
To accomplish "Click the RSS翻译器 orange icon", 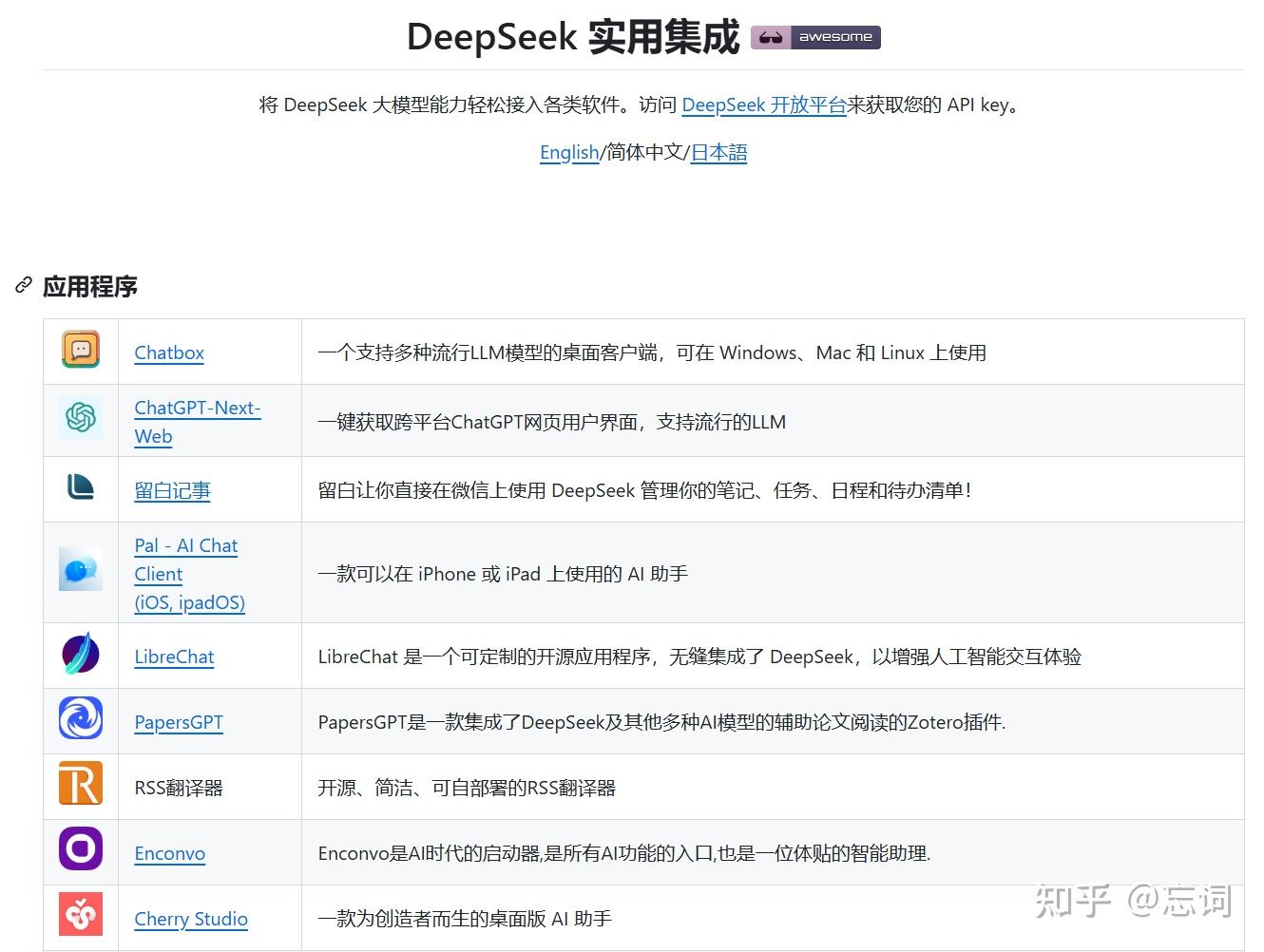I will coord(80,784).
